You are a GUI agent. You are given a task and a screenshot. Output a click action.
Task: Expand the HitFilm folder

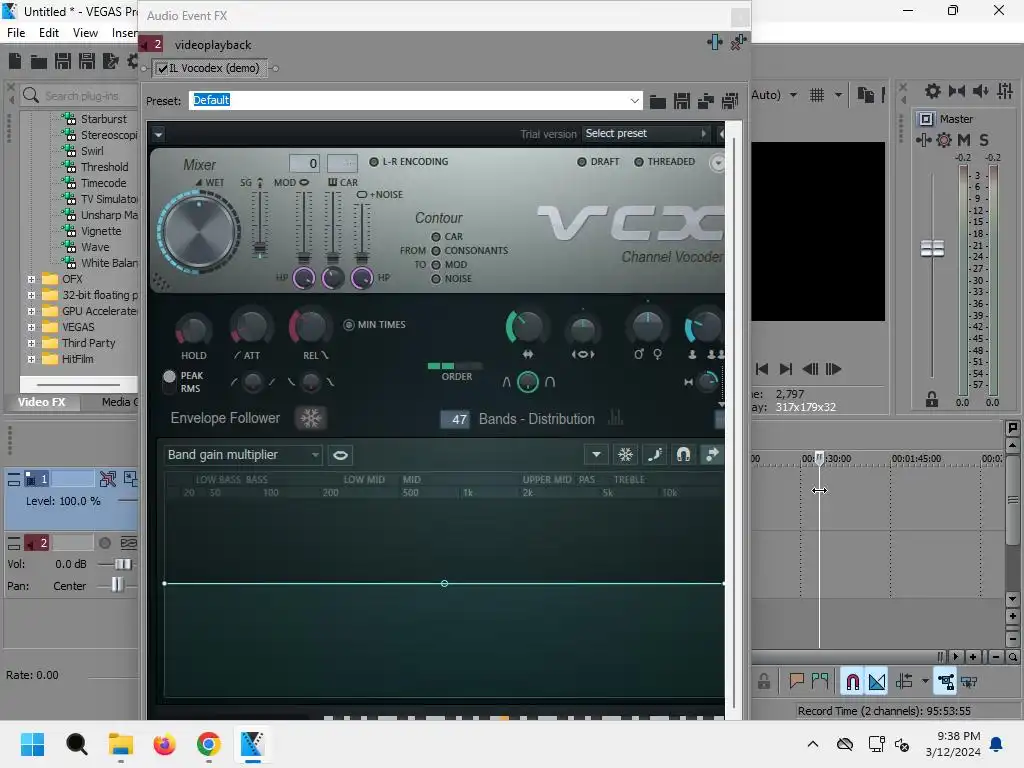(x=31, y=359)
